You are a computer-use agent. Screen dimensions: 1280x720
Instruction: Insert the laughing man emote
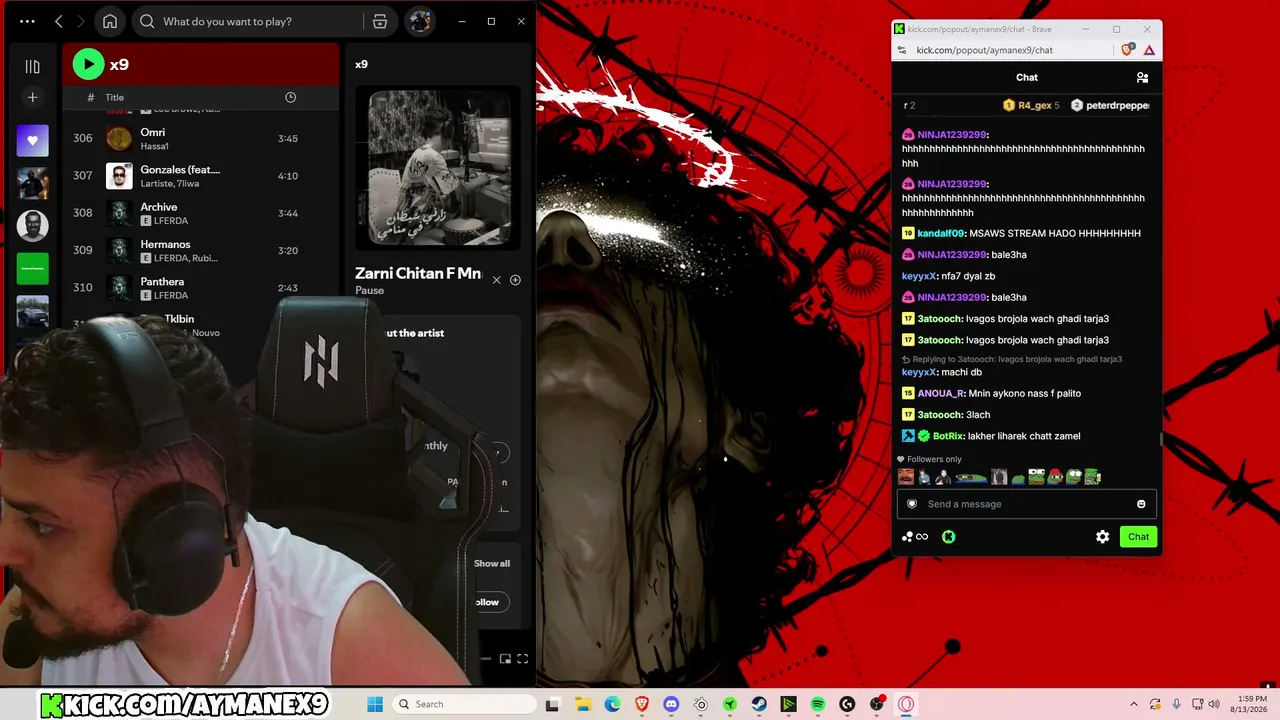click(x=906, y=477)
